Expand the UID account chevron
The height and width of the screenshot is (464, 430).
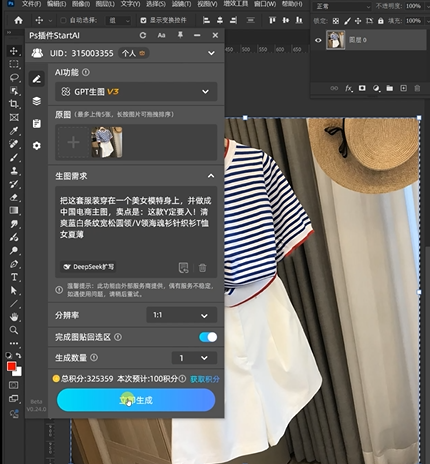tap(211, 53)
